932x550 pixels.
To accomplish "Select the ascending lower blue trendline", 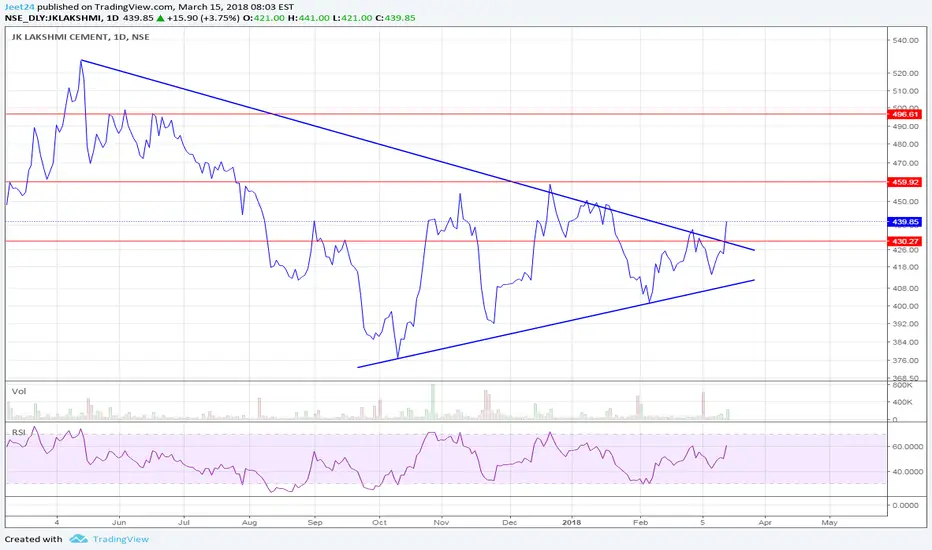I will click(556, 323).
